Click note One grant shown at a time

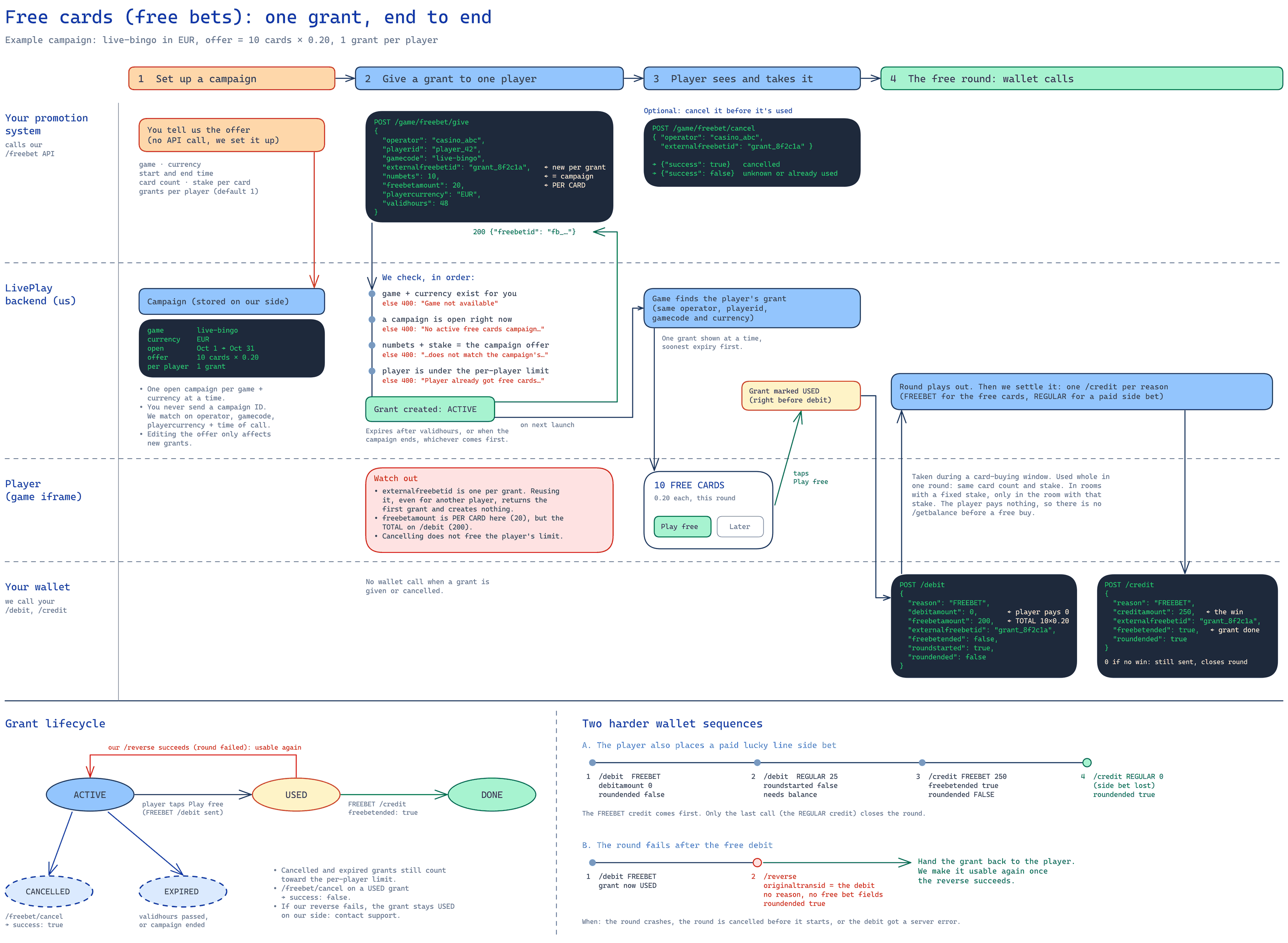pyautogui.click(x=712, y=343)
